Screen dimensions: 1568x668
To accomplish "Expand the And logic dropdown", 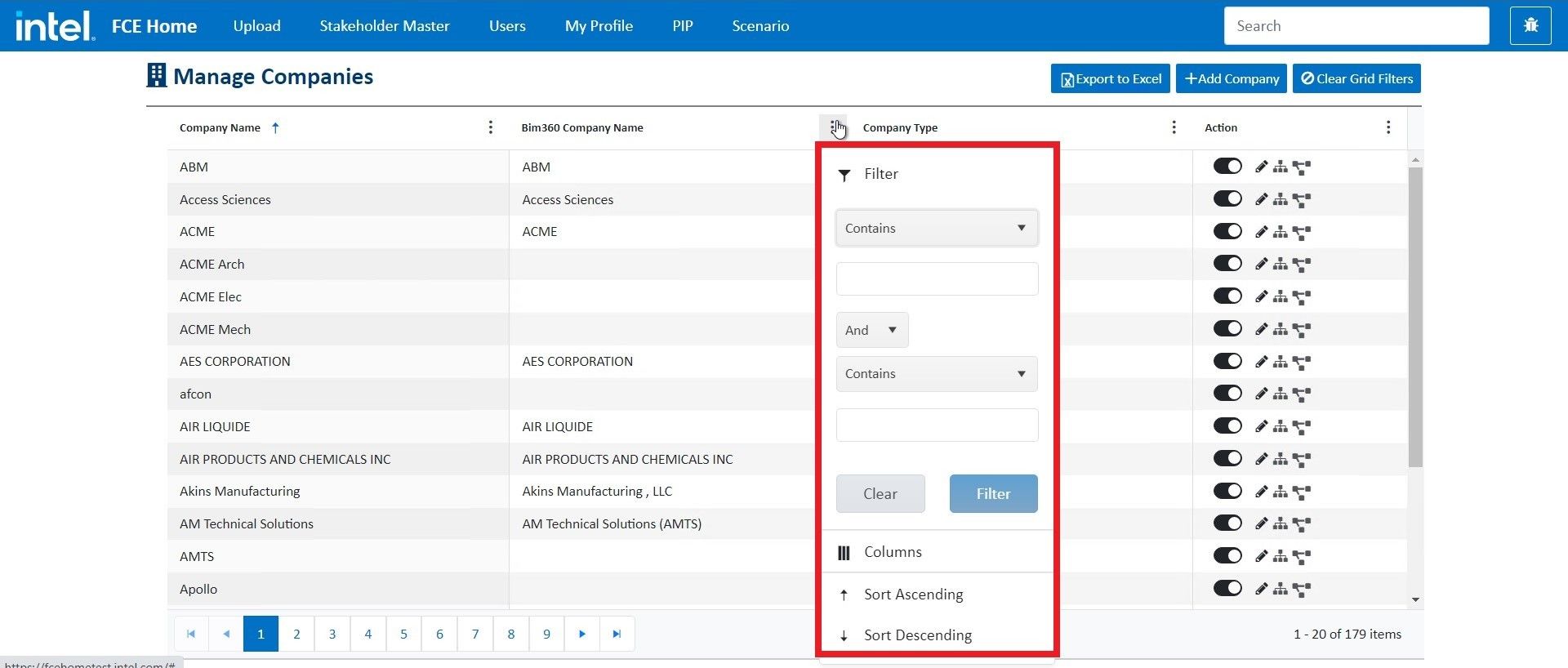I will (871, 330).
